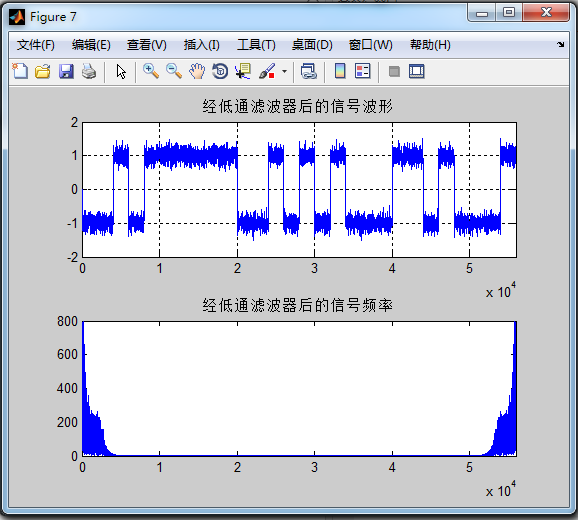The height and width of the screenshot is (520, 578).
Task: Open the 工具(T) menu
Action: click(256, 45)
